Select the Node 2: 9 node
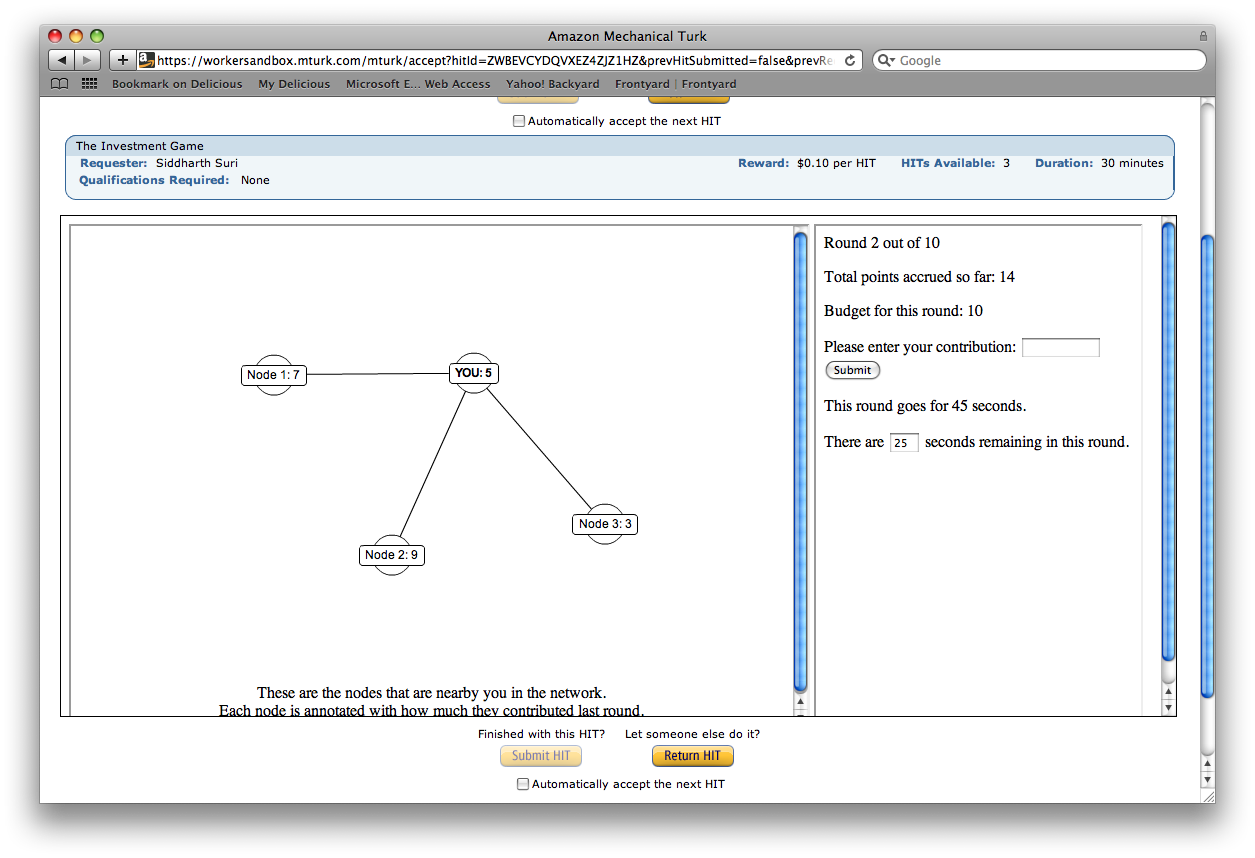 point(391,555)
